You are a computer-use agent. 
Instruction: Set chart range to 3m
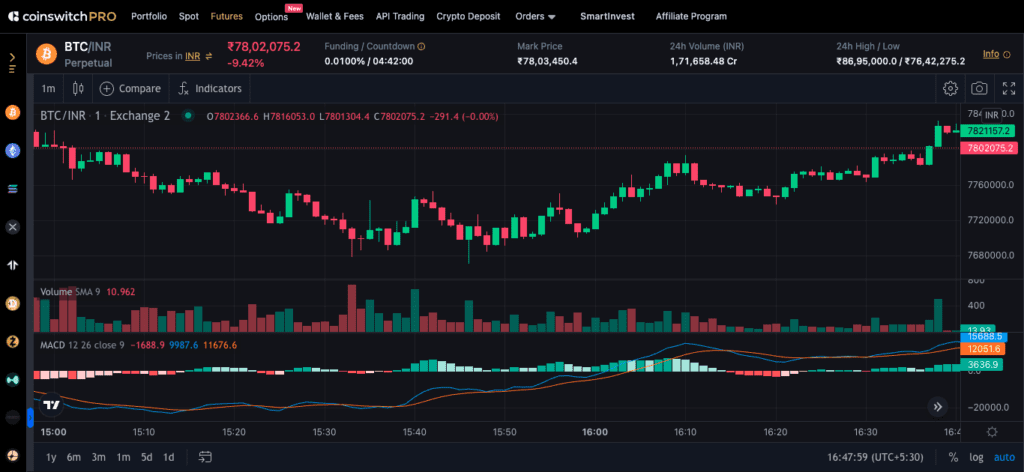pos(99,457)
